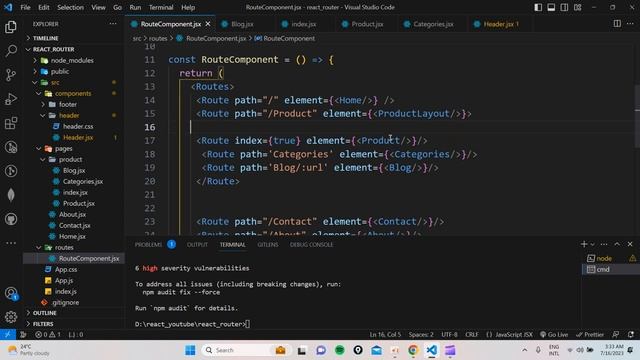
Task: Open Customize Layout icon in title bar
Action: click(x=578, y=7)
